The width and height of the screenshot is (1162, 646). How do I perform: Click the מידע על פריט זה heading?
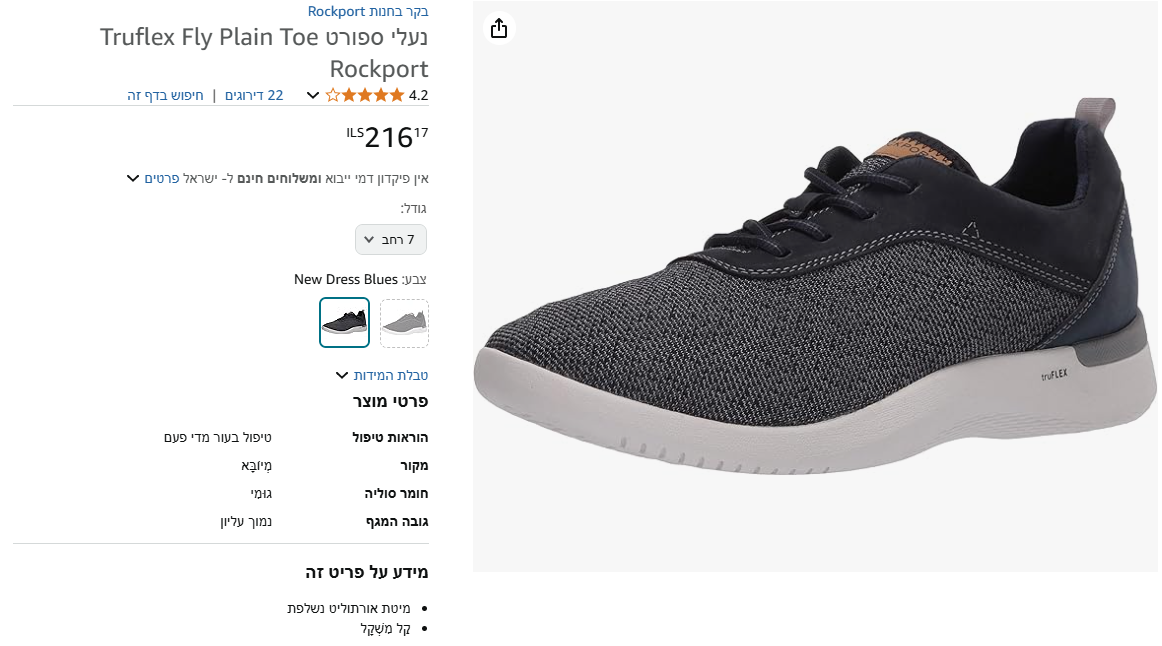pyautogui.click(x=367, y=572)
